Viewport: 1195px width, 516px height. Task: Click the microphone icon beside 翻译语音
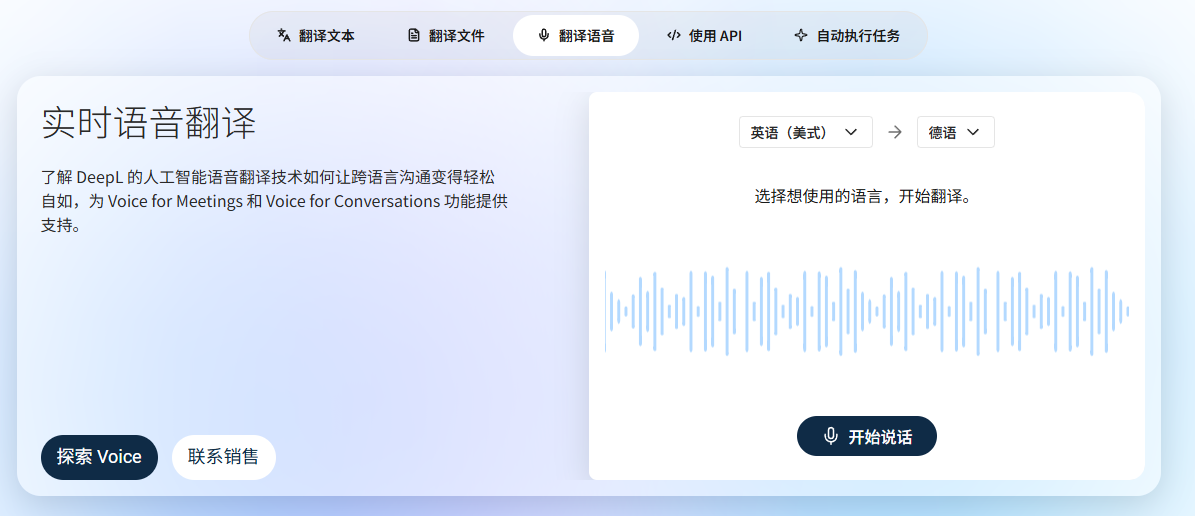tap(543, 35)
